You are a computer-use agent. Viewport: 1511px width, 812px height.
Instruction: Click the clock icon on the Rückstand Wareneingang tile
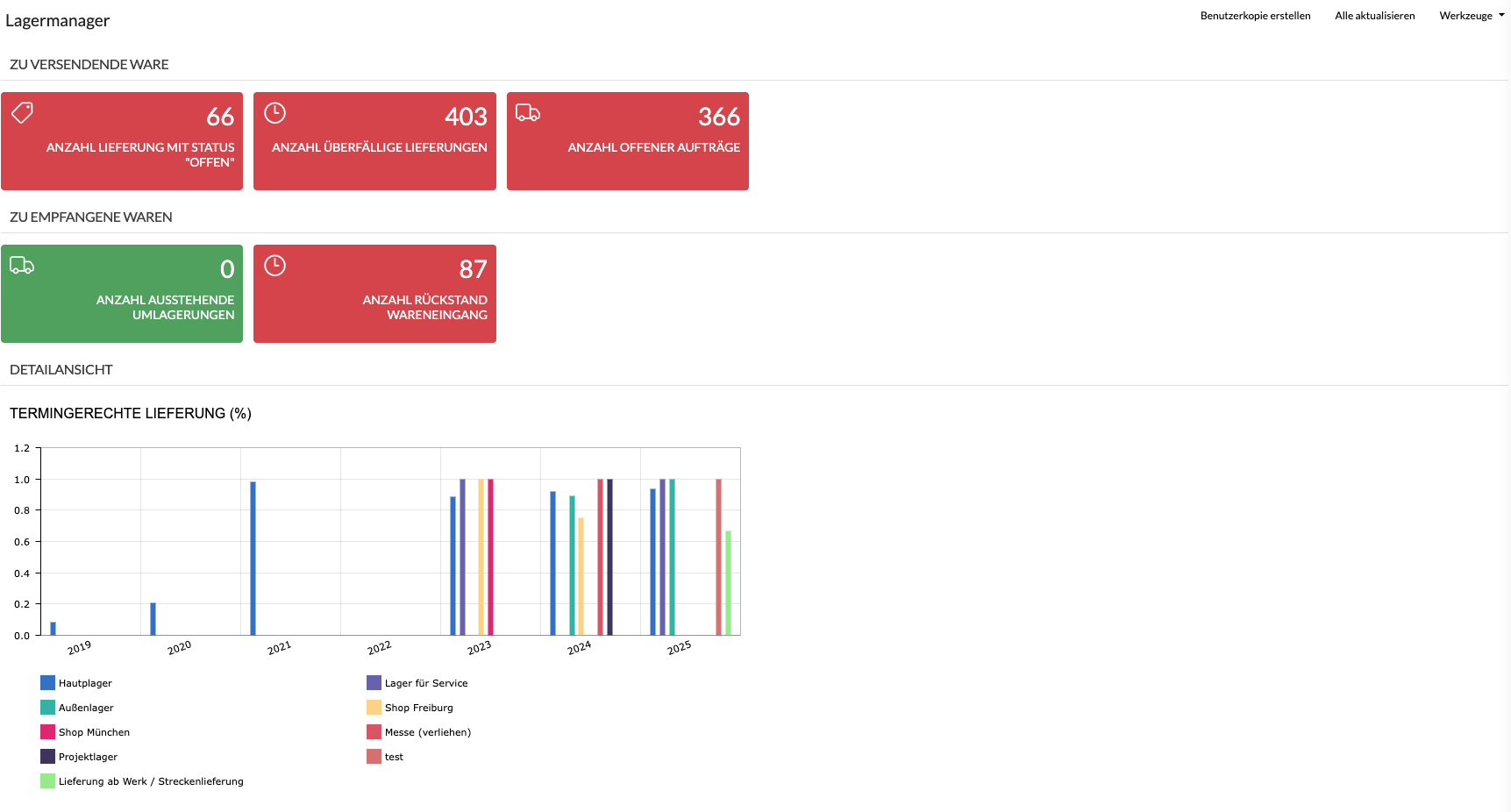tap(275, 266)
